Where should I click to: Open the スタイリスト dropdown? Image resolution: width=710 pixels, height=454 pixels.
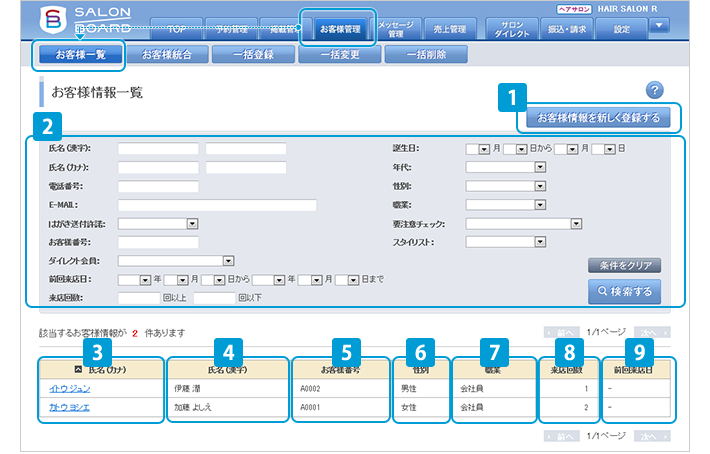[x=505, y=242]
